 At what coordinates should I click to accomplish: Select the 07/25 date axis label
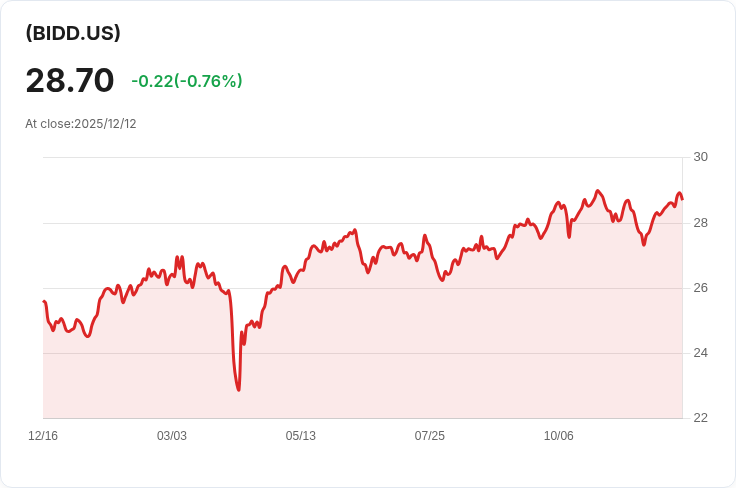click(x=430, y=436)
